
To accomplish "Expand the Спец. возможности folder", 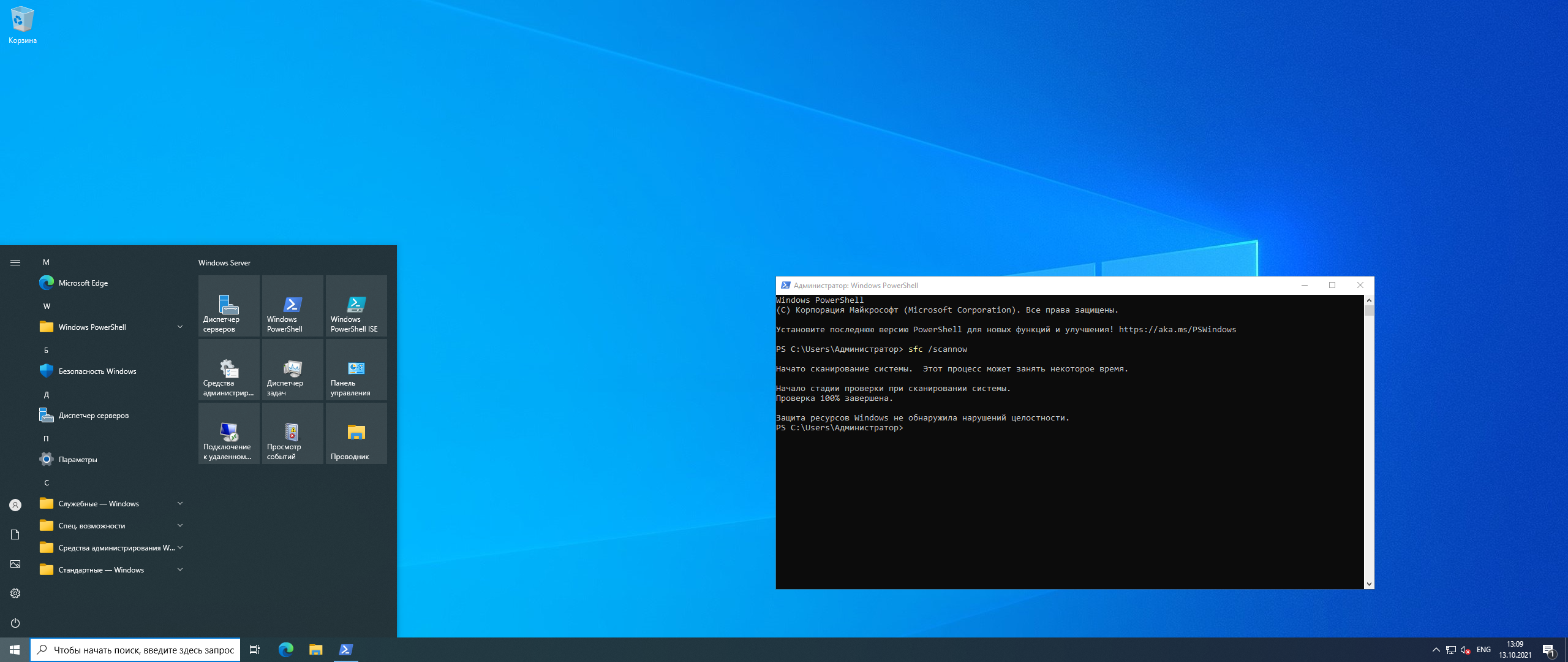I will [110, 526].
